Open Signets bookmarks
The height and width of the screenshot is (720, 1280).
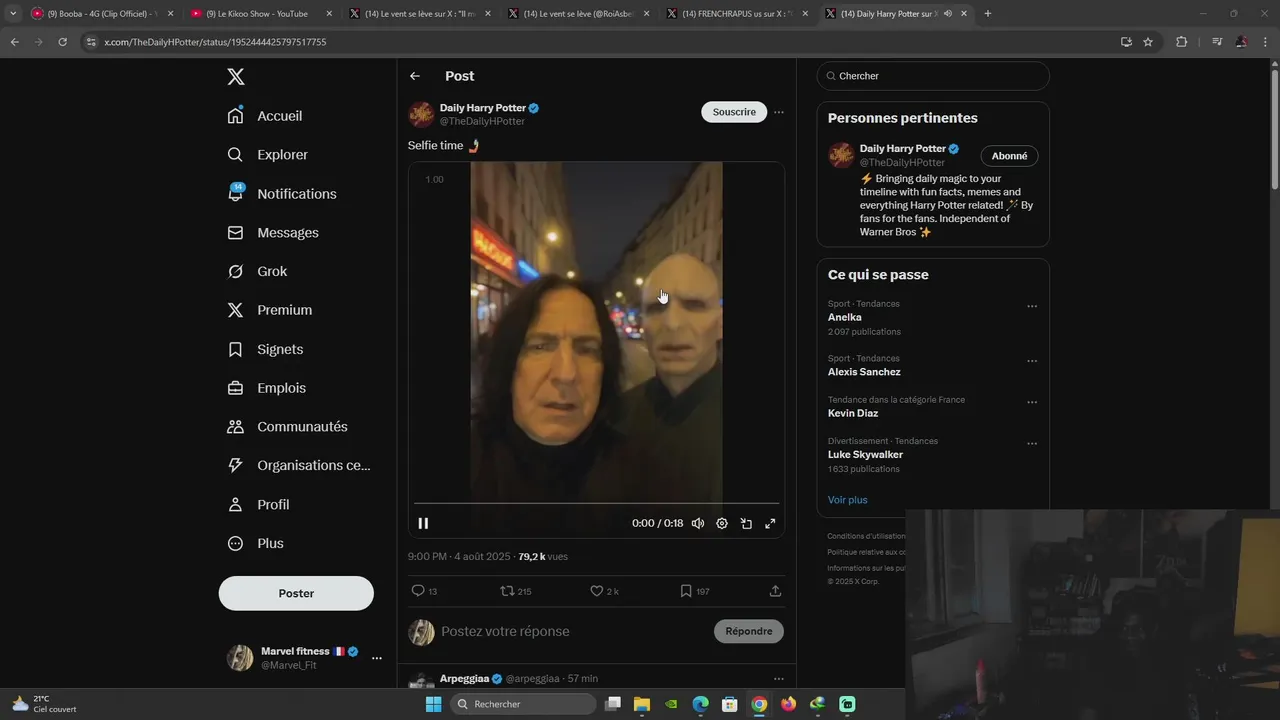[266, 349]
